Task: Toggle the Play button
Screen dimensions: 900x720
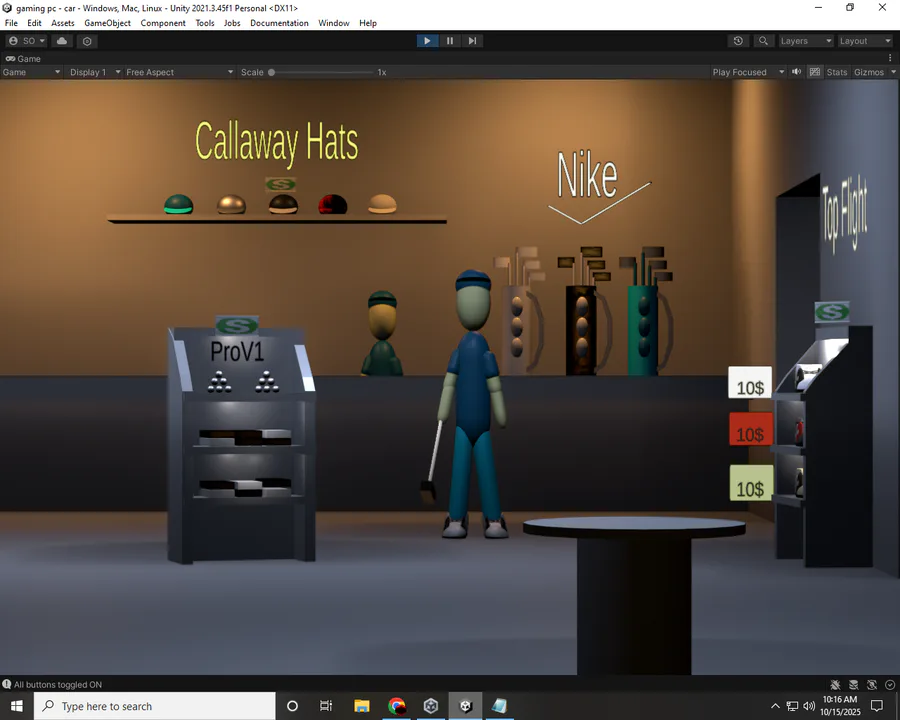Action: [427, 41]
